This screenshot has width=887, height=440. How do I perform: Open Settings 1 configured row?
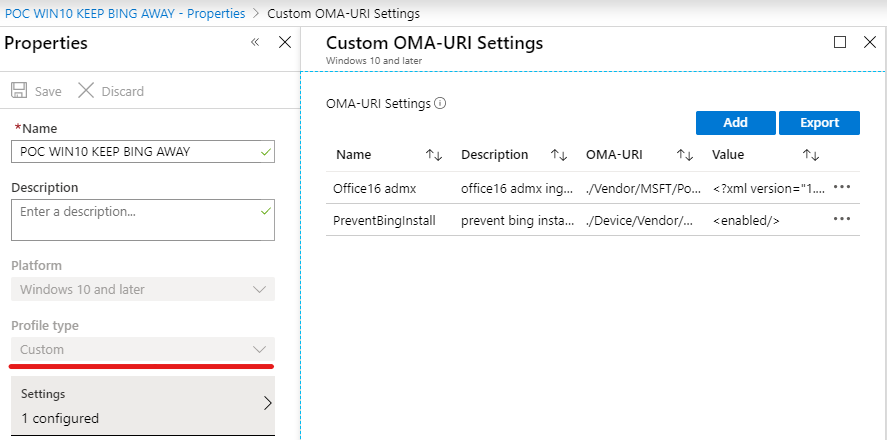[x=143, y=406]
